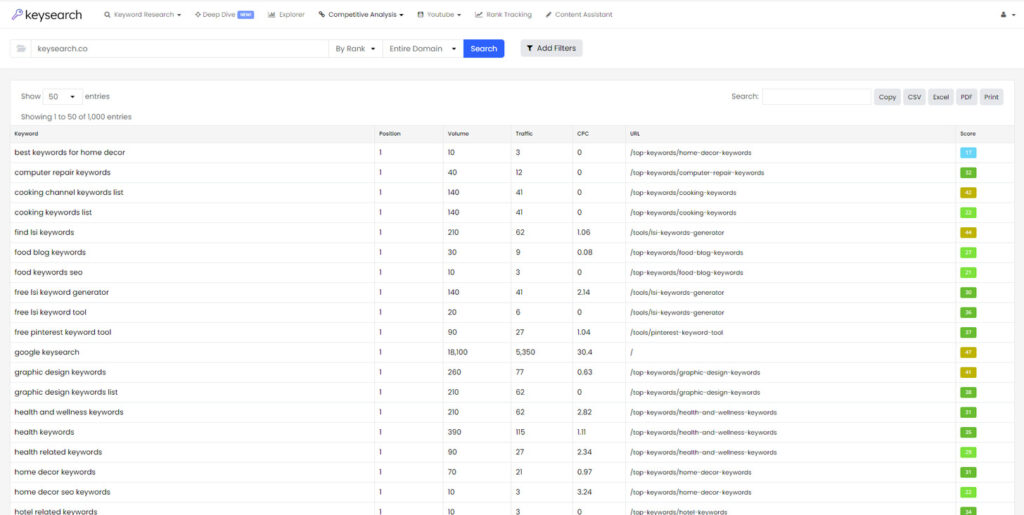This screenshot has height=515, width=1024.
Task: Go to Rank Tracking
Action: (503, 14)
